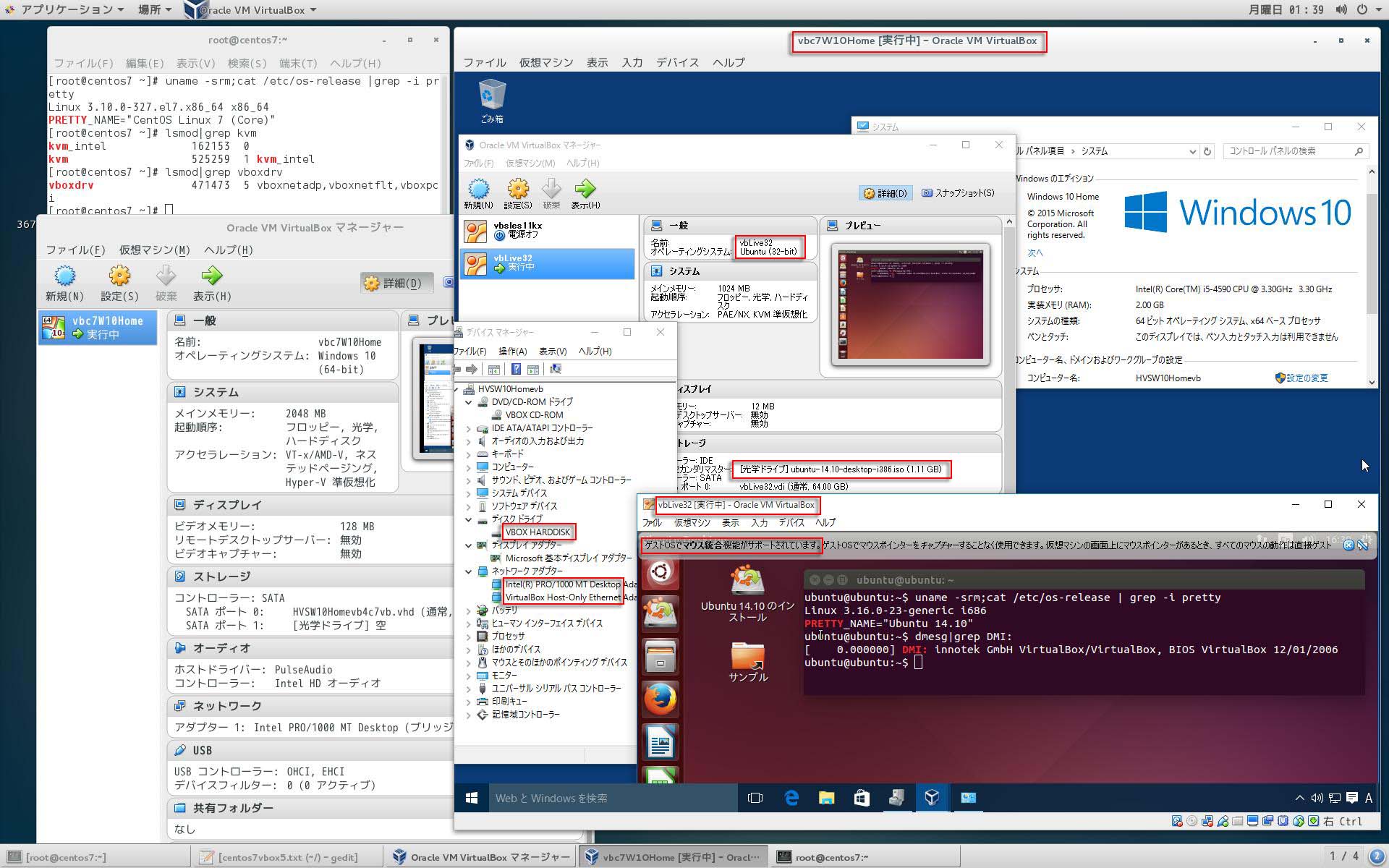Image resolution: width=1389 pixels, height=868 pixels.
Task: Open 設定(S) in guest VirtualBox Manager
Action: pyautogui.click(x=518, y=194)
